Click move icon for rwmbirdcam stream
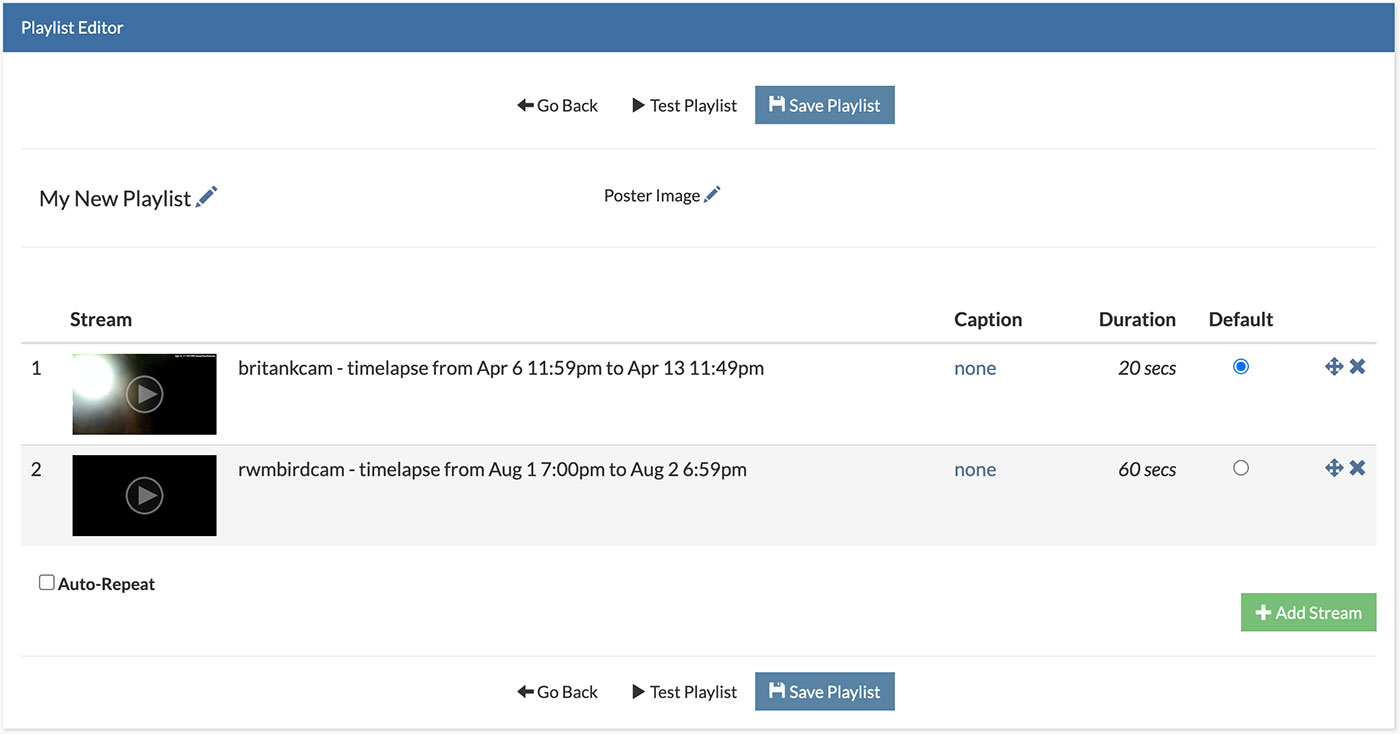The image size is (1400, 734). pos(1333,468)
